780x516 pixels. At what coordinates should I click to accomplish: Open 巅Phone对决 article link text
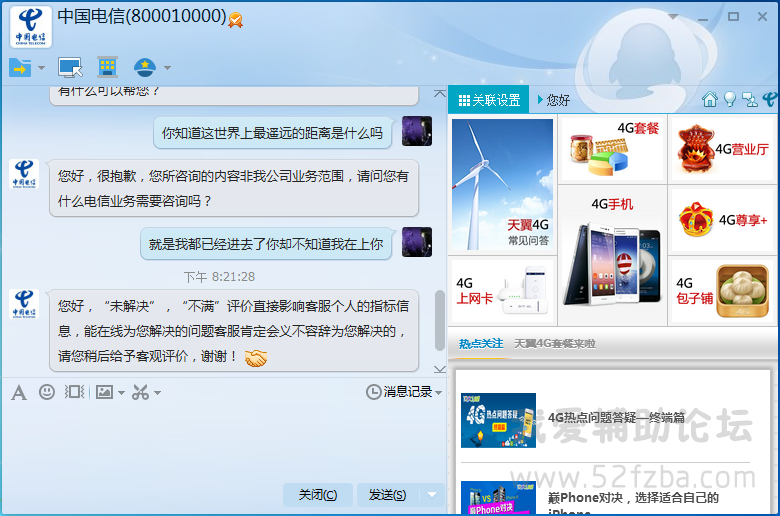point(633,503)
